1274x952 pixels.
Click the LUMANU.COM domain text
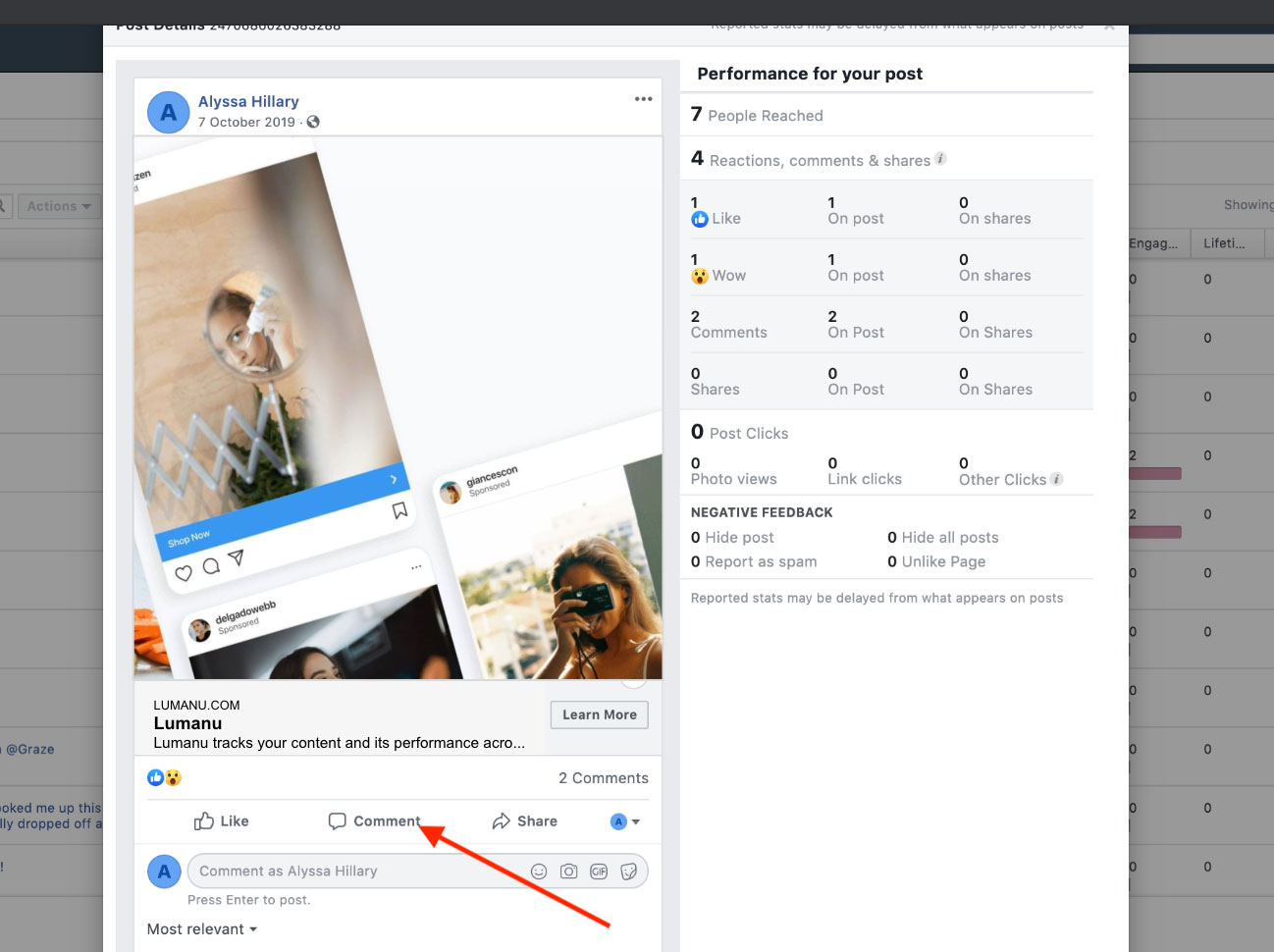[196, 705]
